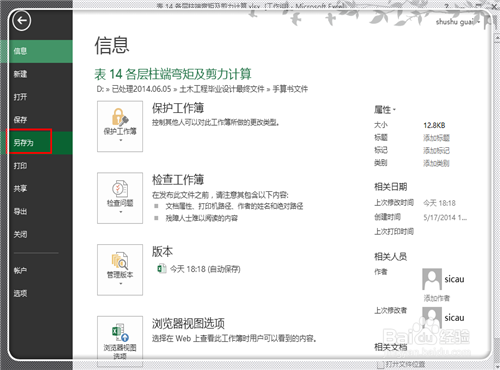The image size is (500, 370).
Task: Click the 今天 18:18 last modified value
Action: 439,203
